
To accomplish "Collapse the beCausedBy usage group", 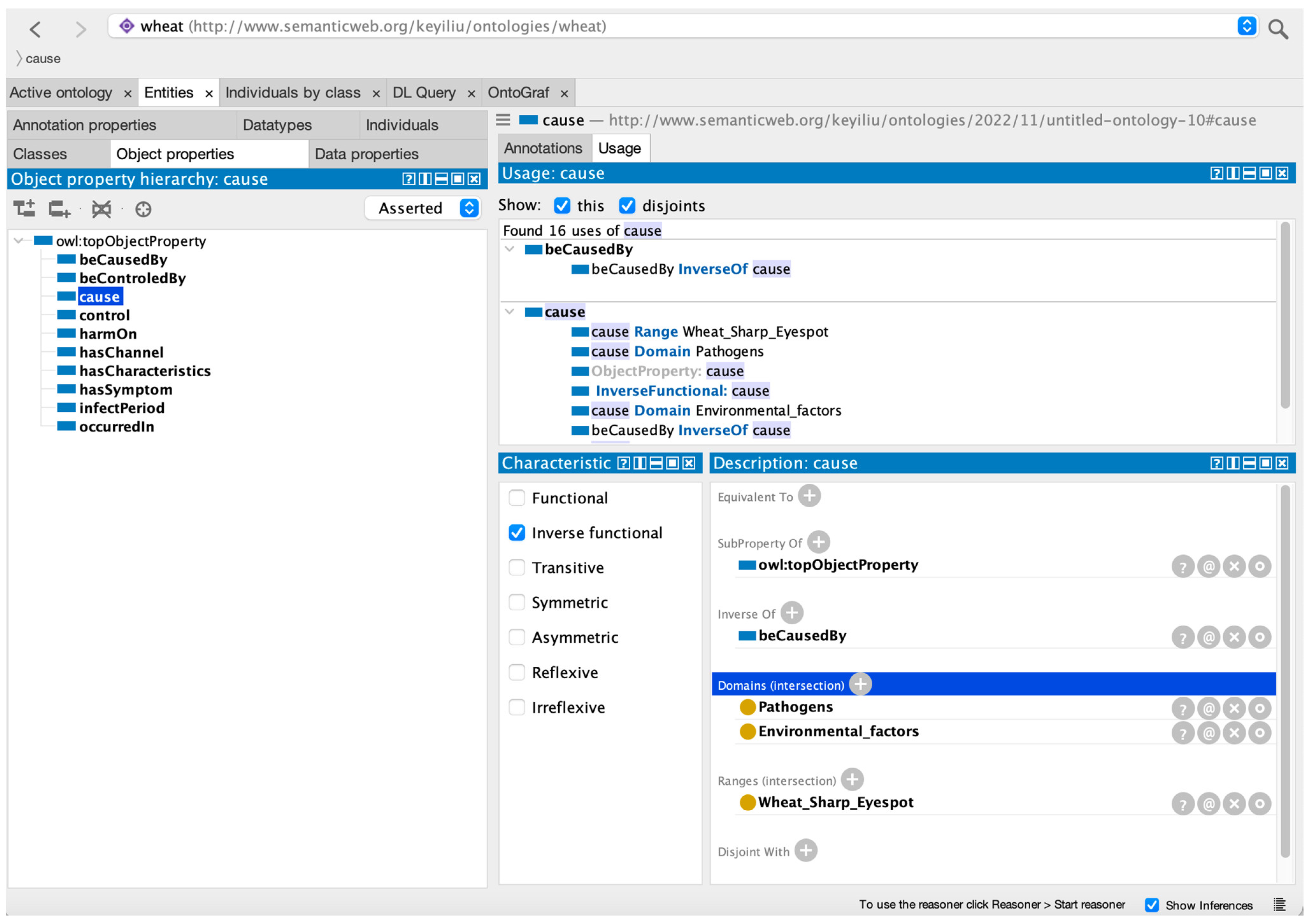I will 510,249.
